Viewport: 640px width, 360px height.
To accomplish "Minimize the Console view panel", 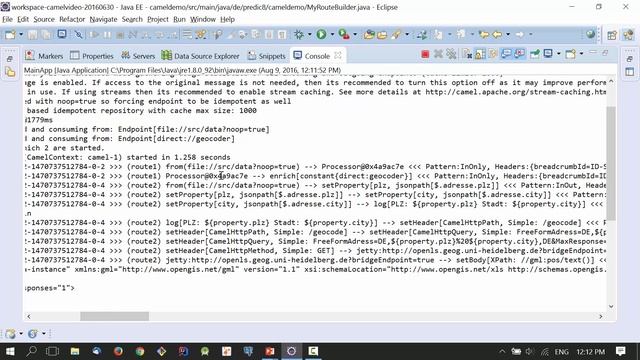I will point(593,53).
